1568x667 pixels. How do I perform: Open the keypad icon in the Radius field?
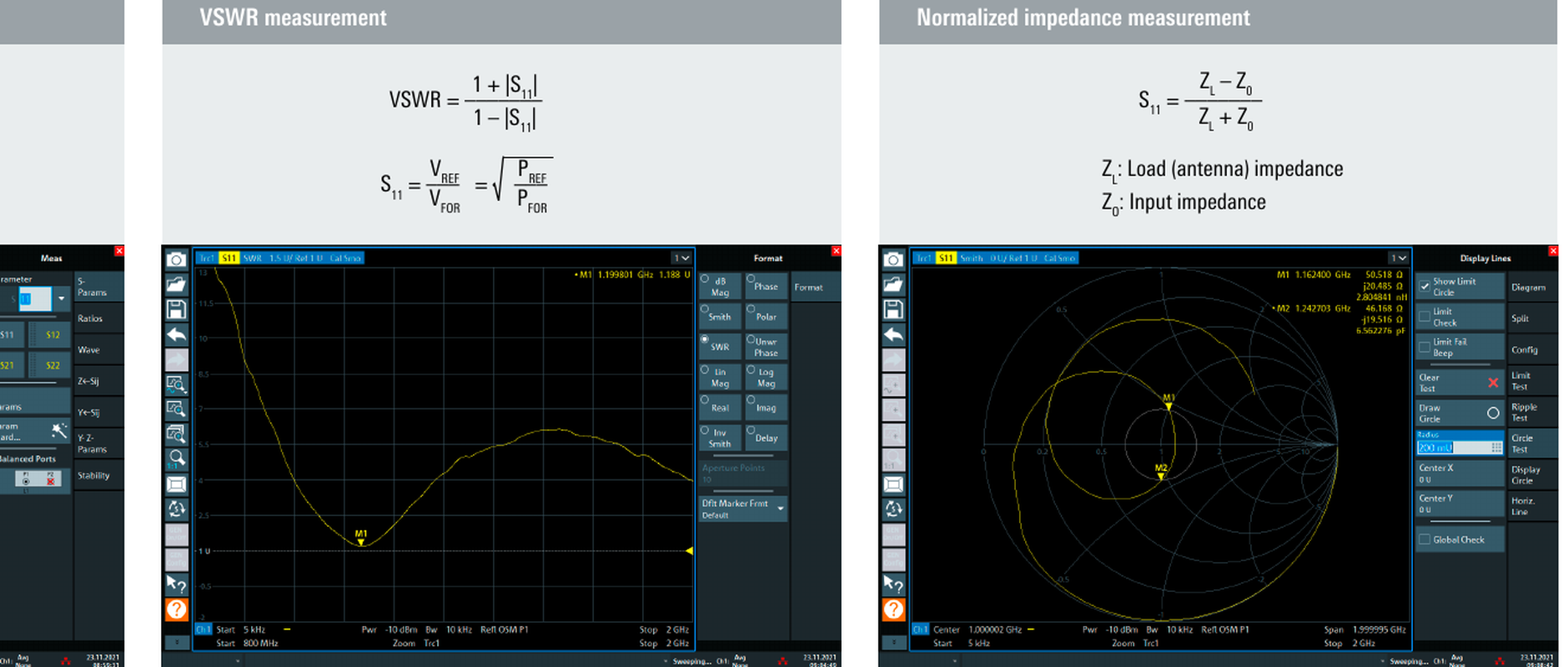1496,448
